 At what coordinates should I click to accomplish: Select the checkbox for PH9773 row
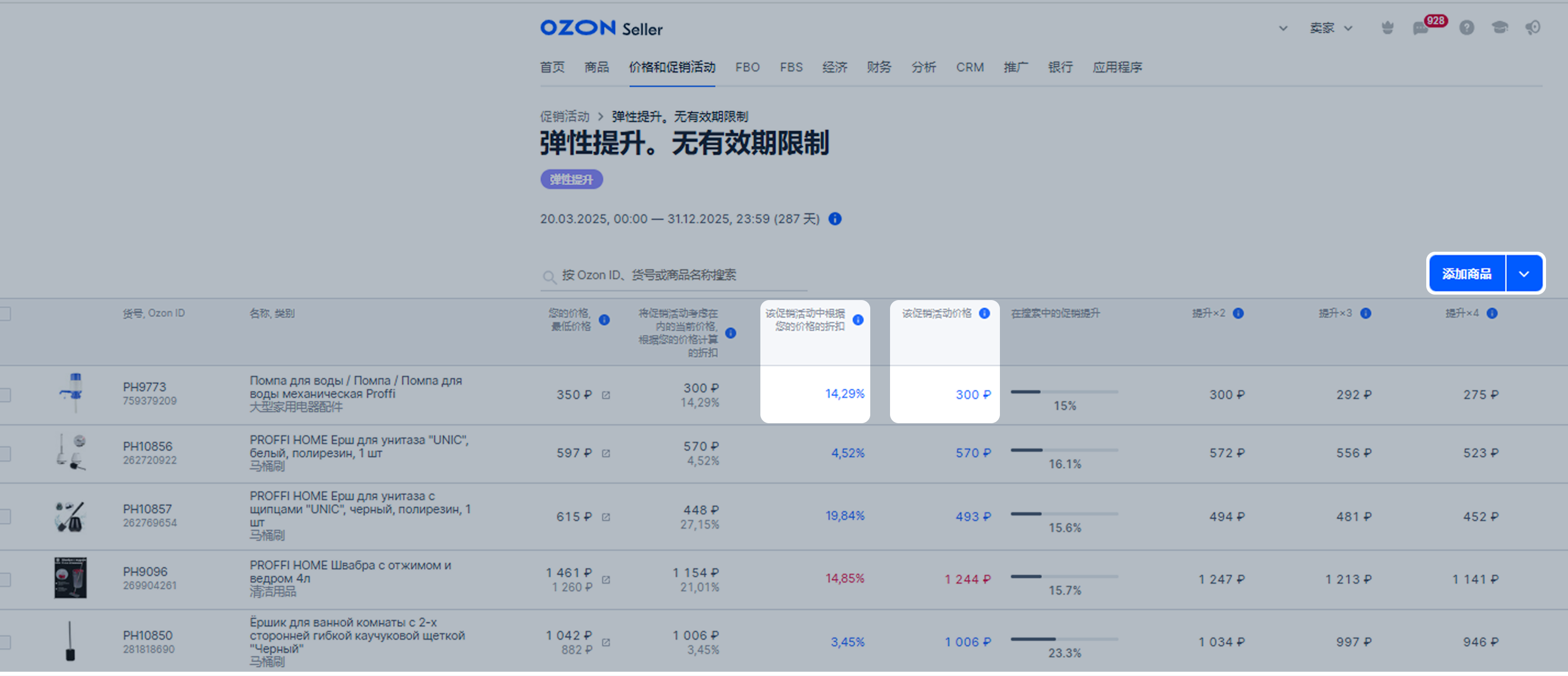pyautogui.click(x=5, y=395)
